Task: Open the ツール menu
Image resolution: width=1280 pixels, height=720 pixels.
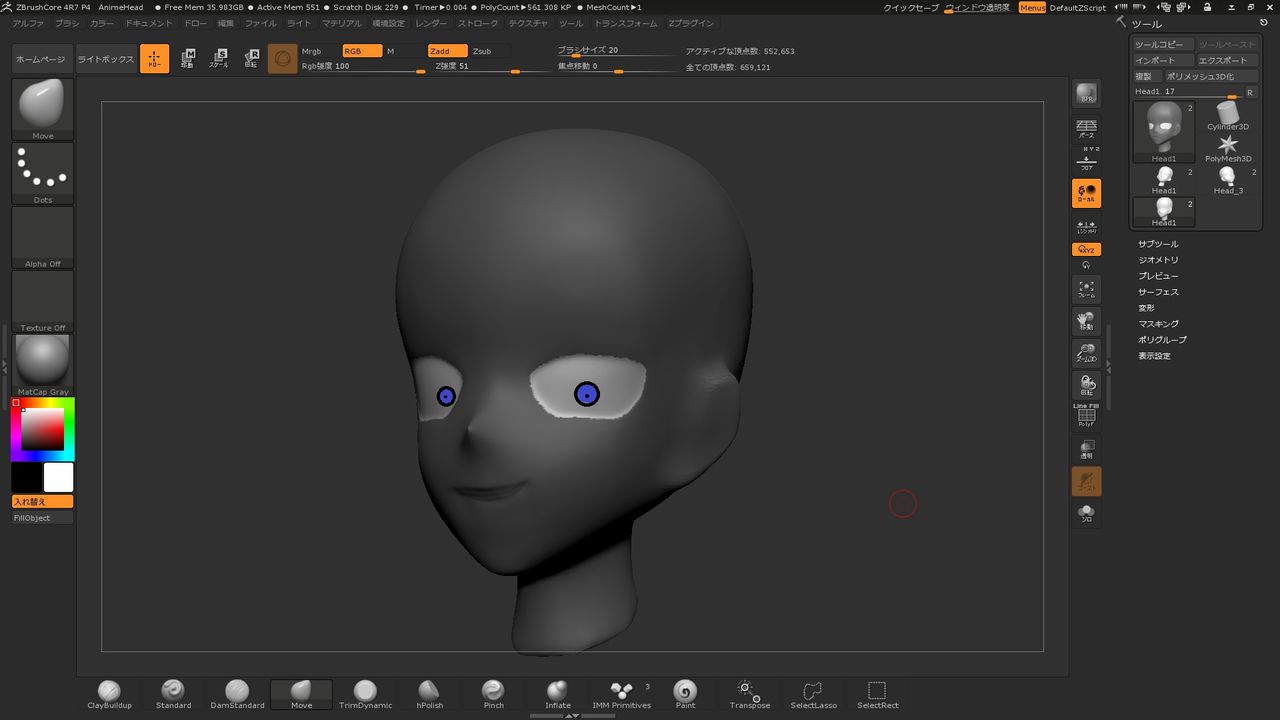Action: coord(570,23)
